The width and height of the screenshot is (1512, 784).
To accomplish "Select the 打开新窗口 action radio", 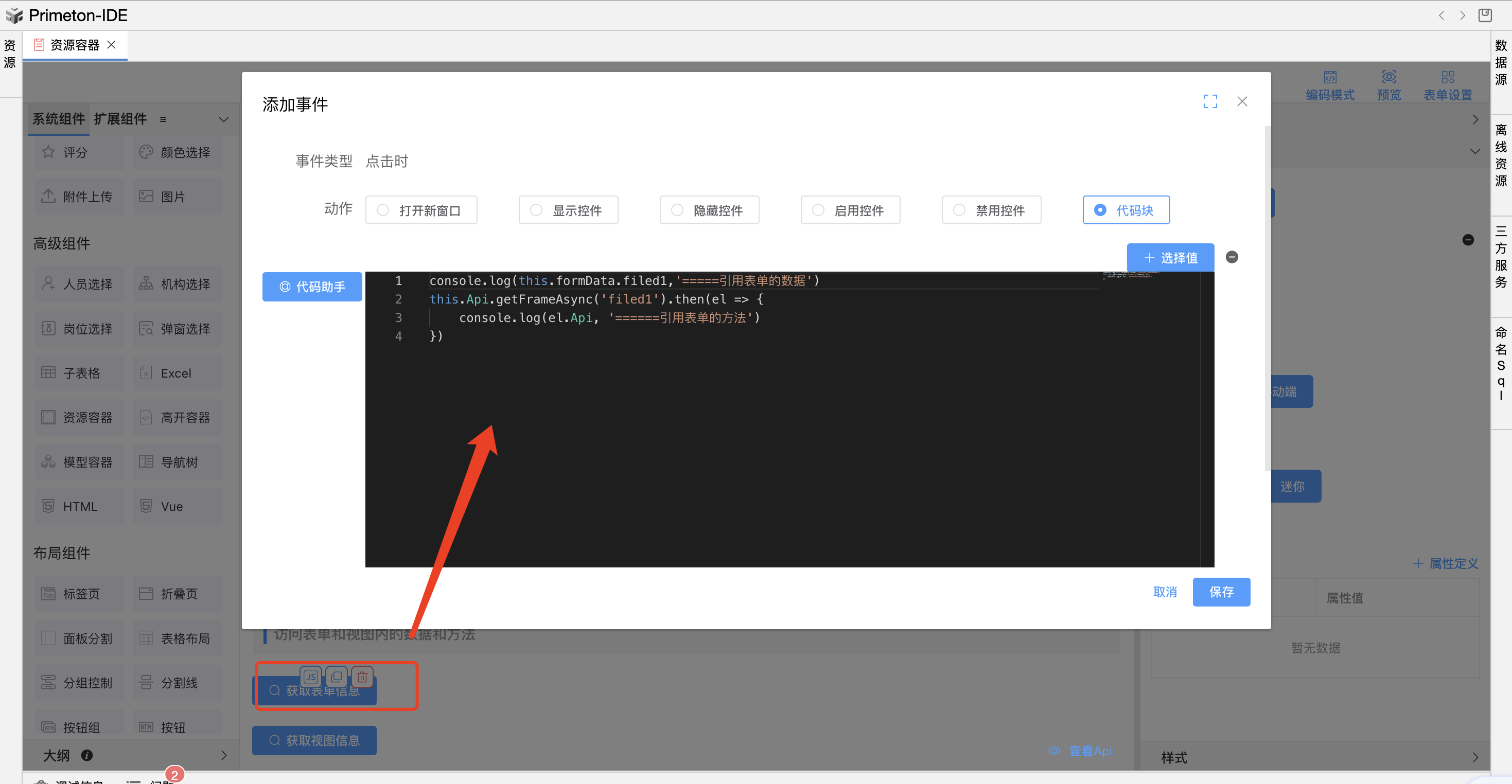I will pos(383,210).
